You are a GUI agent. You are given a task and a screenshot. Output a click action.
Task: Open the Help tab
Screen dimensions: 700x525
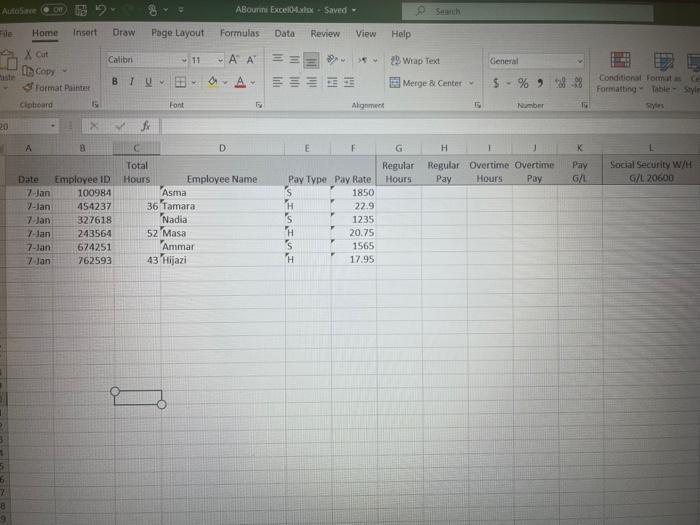tap(401, 34)
